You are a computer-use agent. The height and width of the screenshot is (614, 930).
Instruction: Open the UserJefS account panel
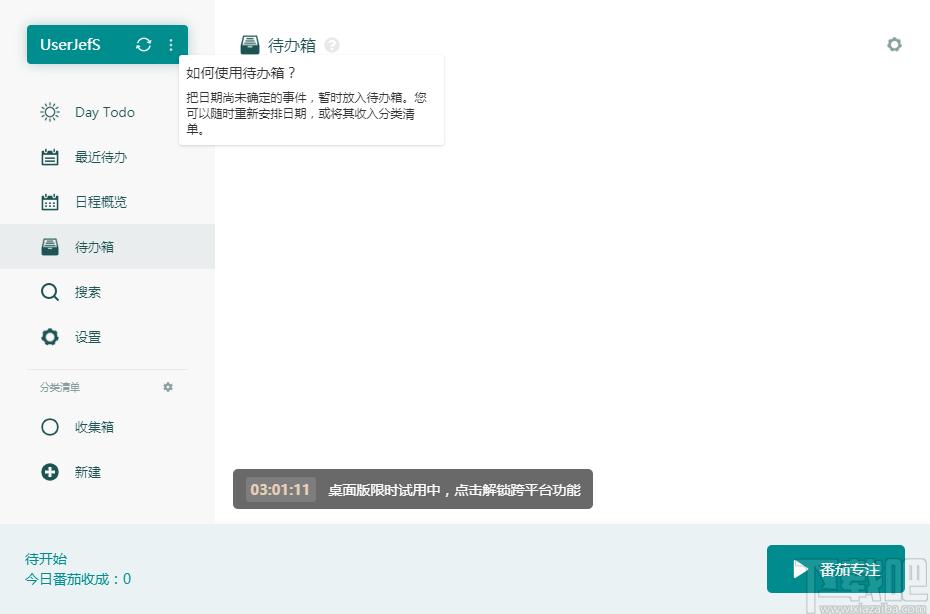click(x=107, y=44)
